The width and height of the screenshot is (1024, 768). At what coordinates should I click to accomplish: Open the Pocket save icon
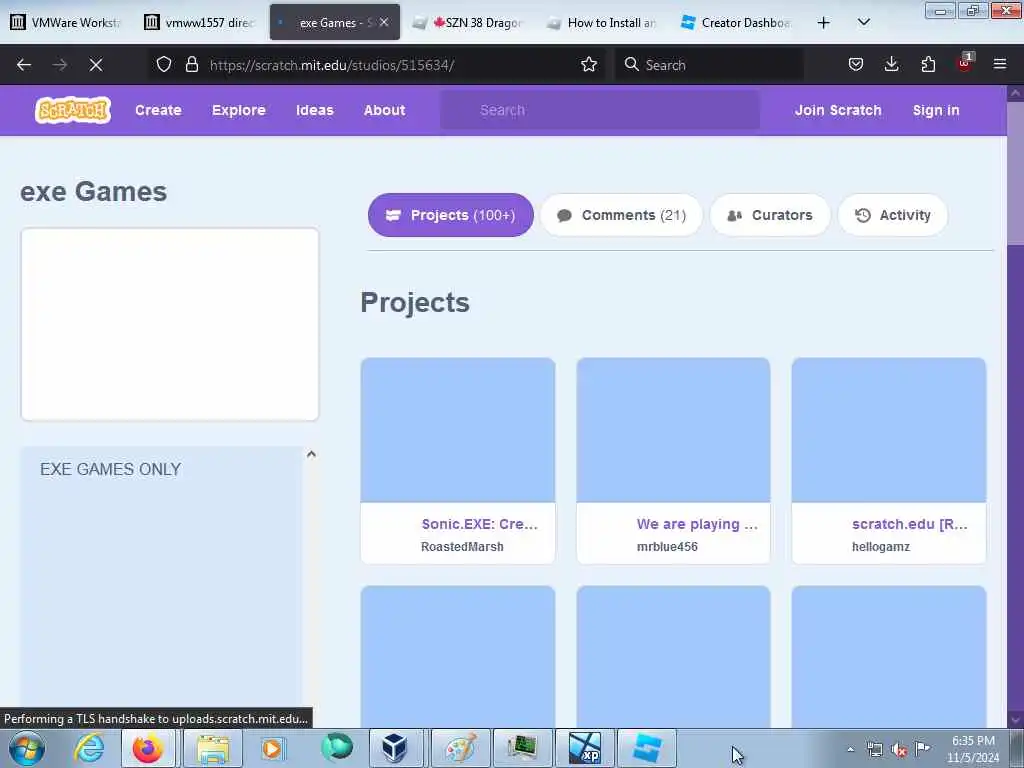tap(856, 65)
